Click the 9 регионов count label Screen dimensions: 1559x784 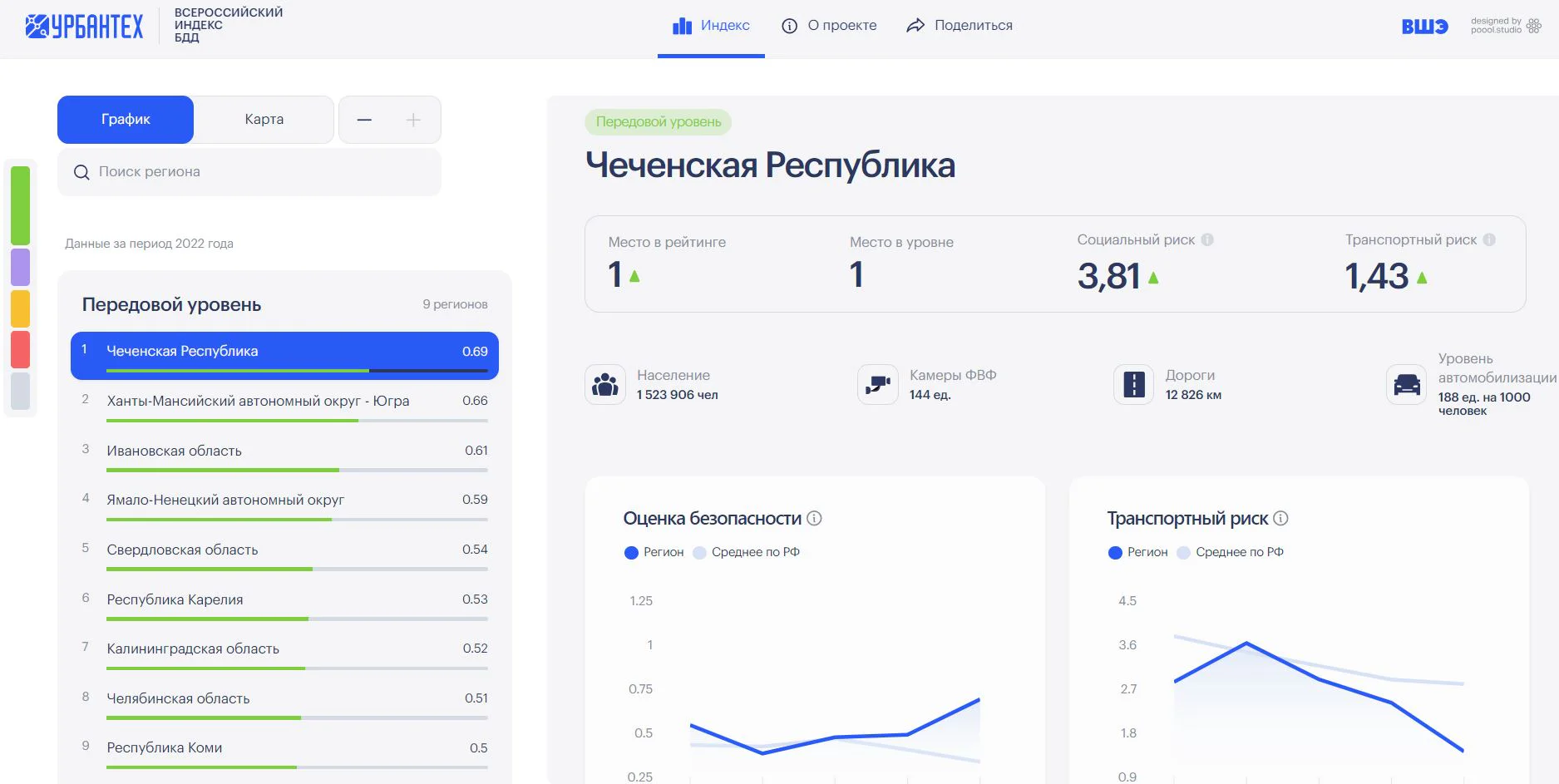click(455, 304)
